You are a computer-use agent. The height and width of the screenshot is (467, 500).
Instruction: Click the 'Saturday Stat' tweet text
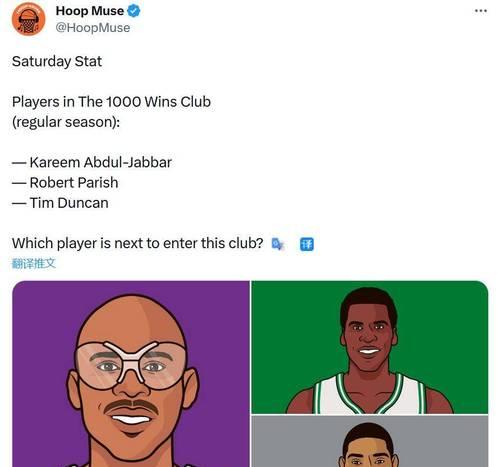coord(57,61)
